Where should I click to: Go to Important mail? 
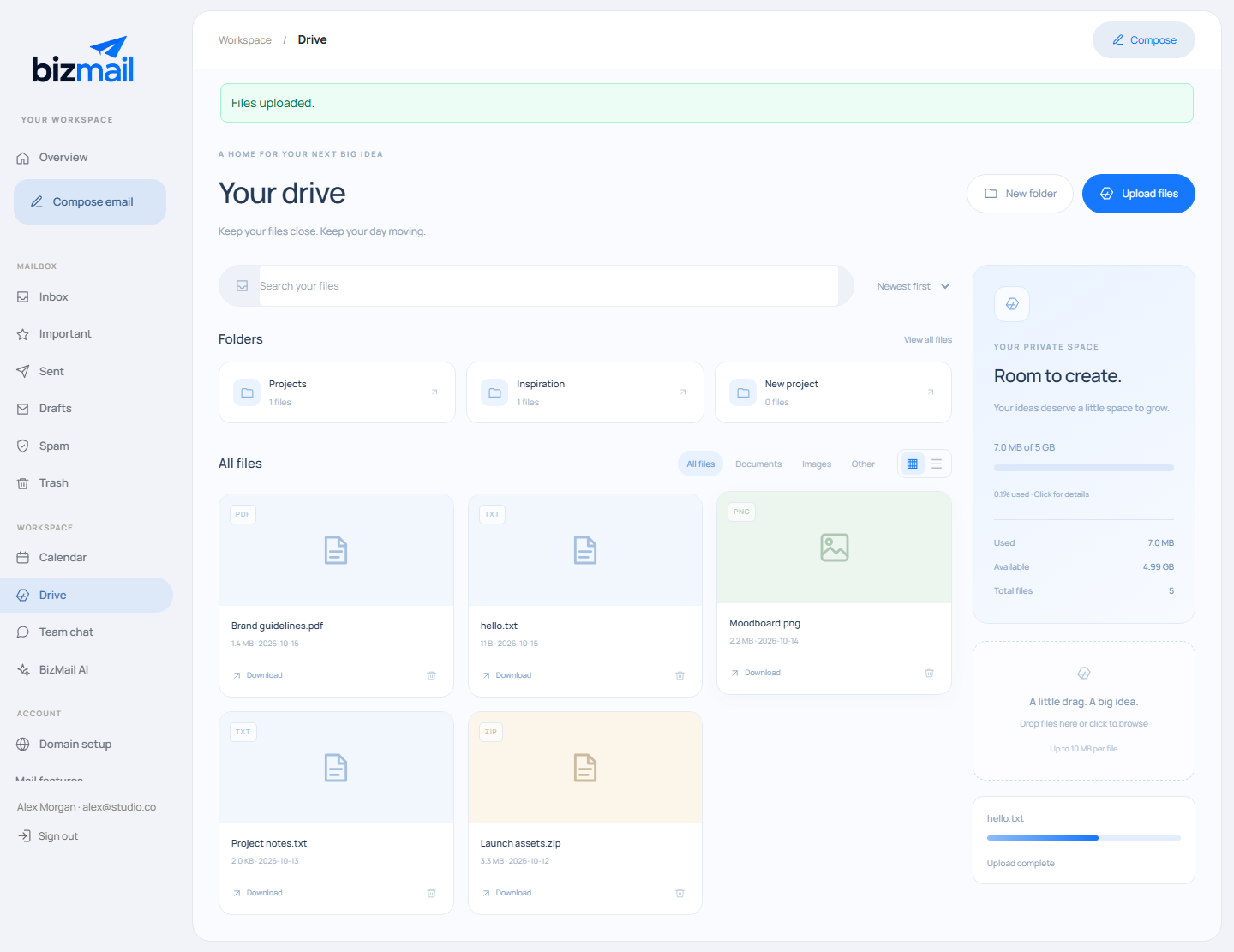point(87,334)
